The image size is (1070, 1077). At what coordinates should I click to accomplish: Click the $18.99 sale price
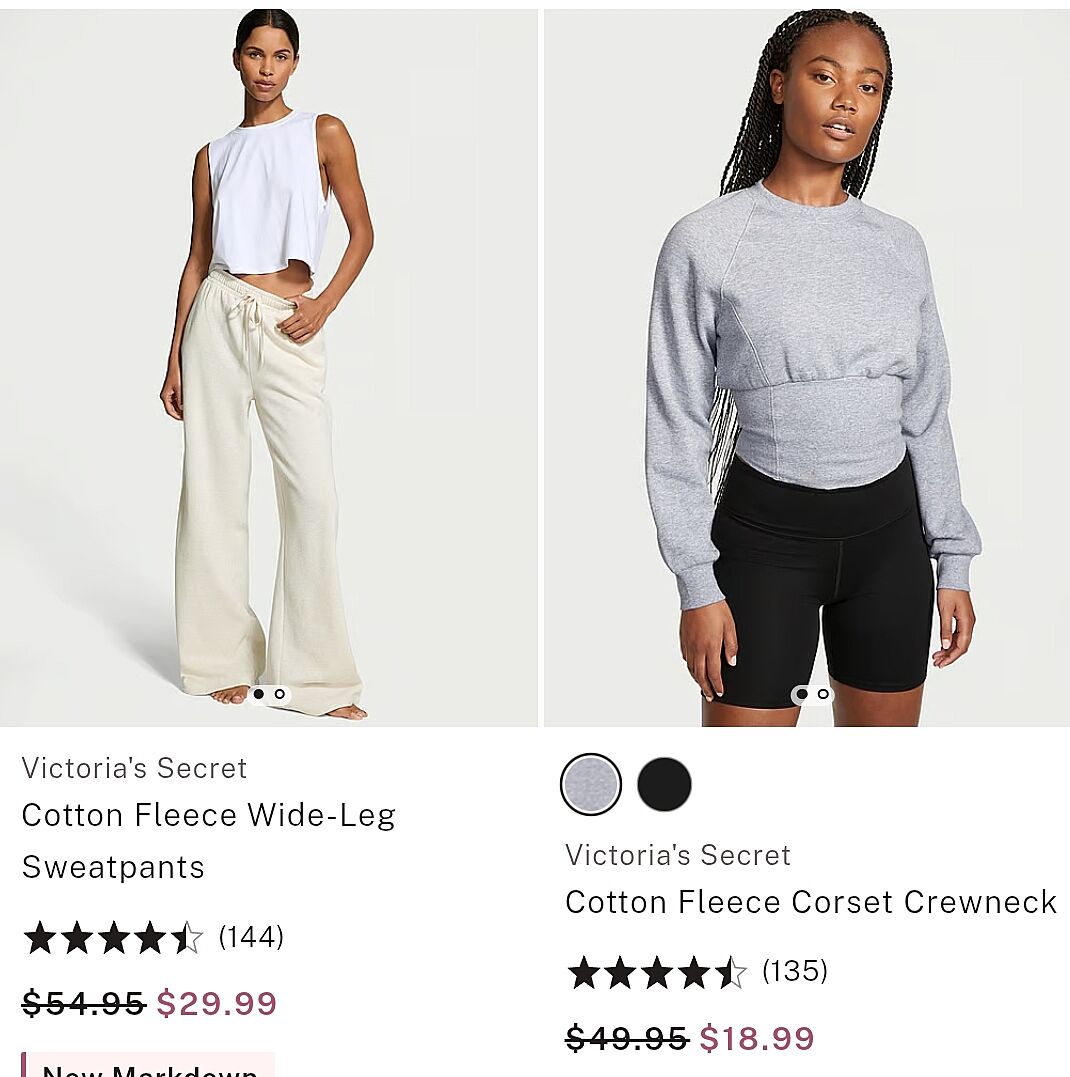(x=757, y=1038)
